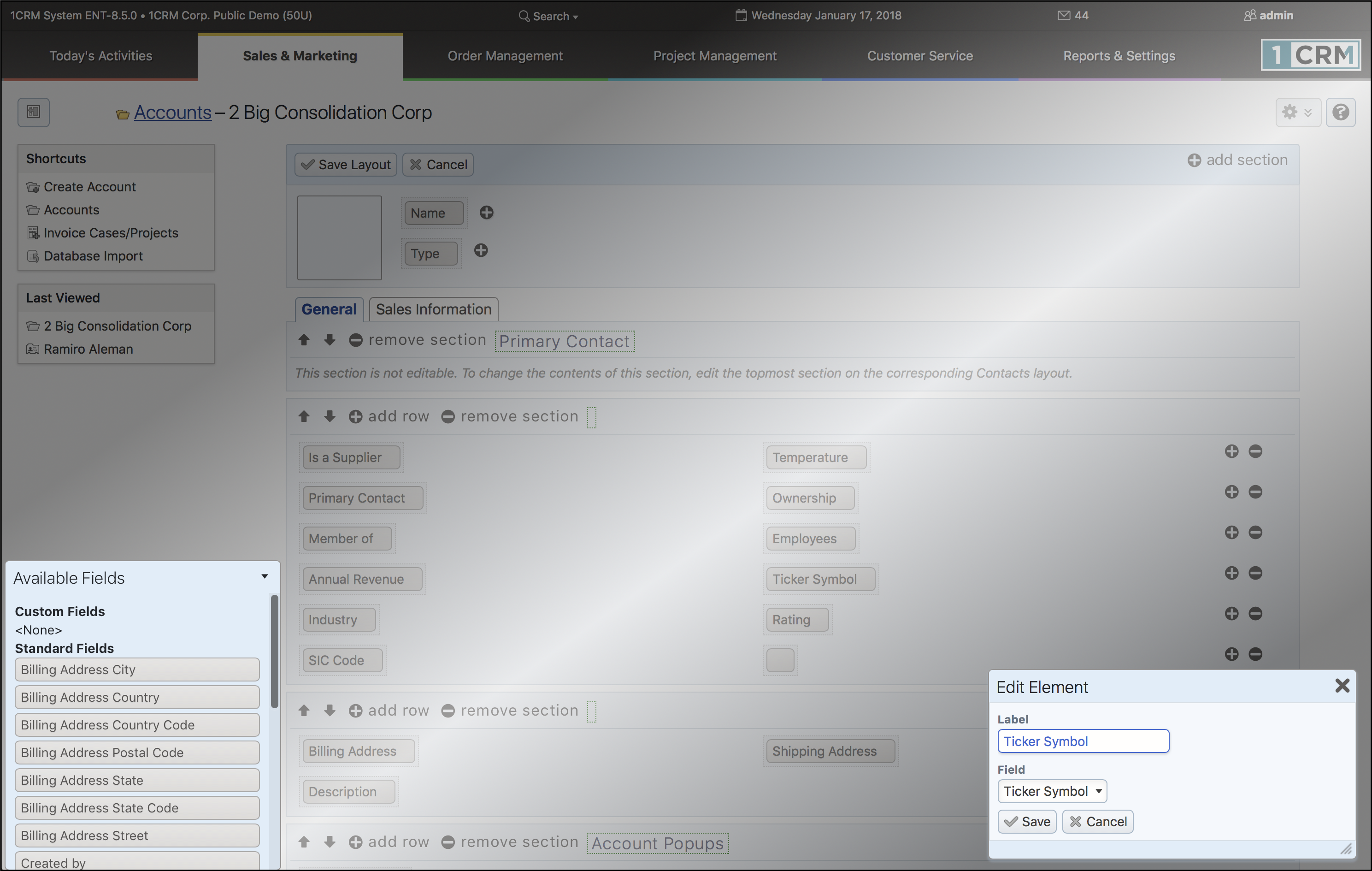Click the Save Layout button
The height and width of the screenshot is (871, 1372).
[x=346, y=165]
